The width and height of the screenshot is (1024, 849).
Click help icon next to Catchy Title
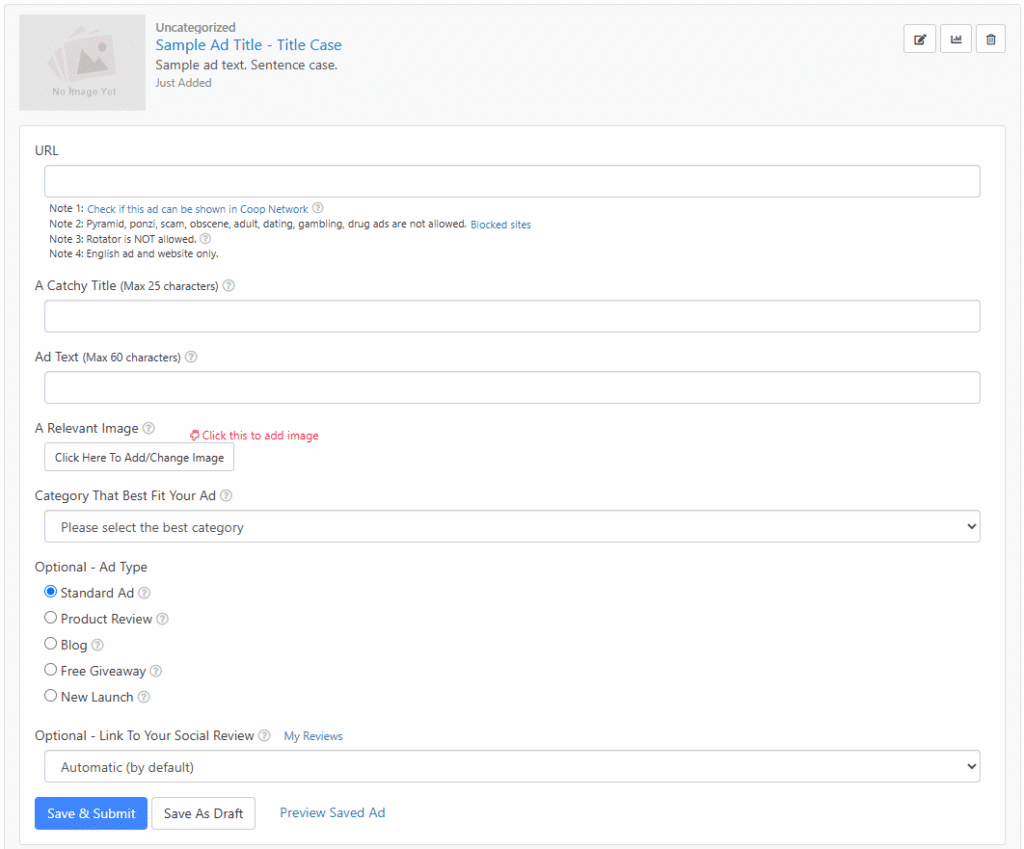pyautogui.click(x=228, y=286)
